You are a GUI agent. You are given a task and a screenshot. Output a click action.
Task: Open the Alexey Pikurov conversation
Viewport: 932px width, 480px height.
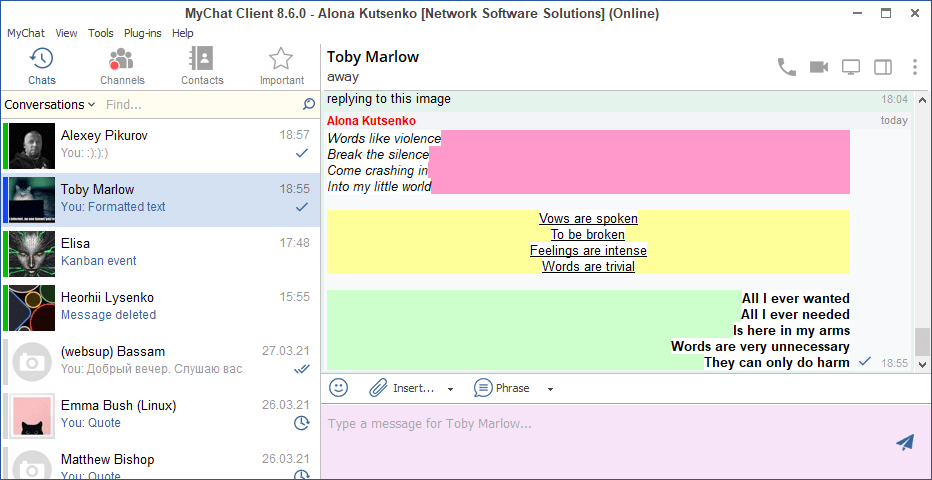(160, 146)
